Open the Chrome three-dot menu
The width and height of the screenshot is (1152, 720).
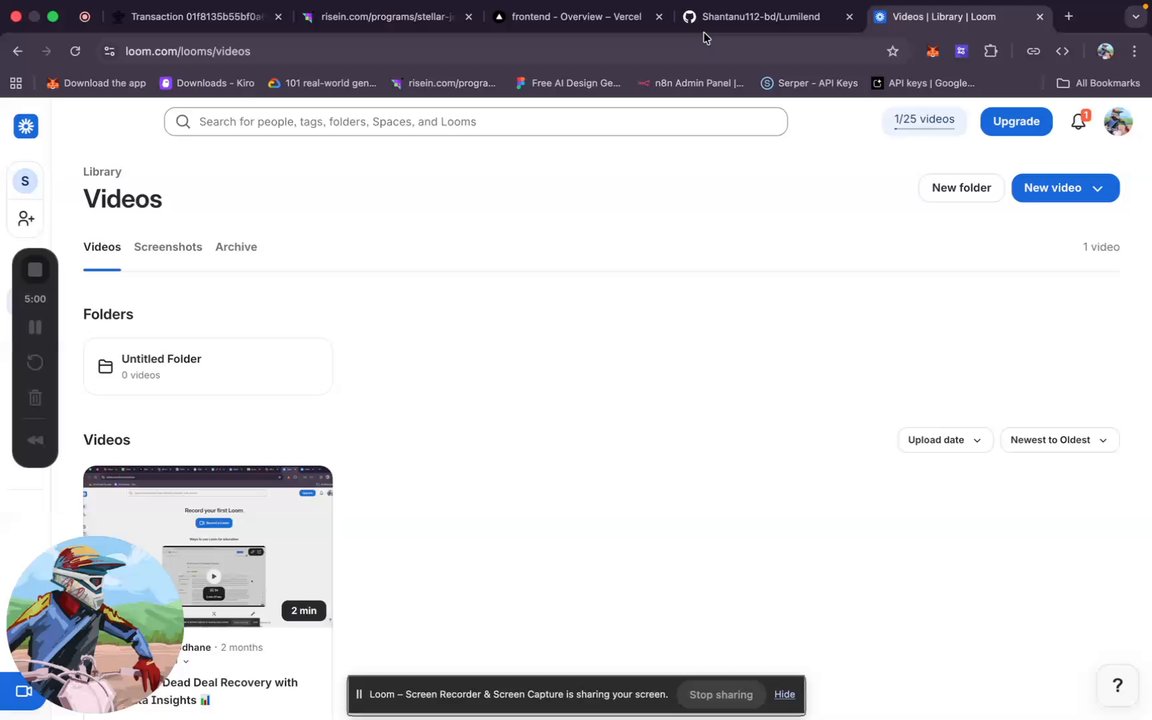coord(1134,51)
